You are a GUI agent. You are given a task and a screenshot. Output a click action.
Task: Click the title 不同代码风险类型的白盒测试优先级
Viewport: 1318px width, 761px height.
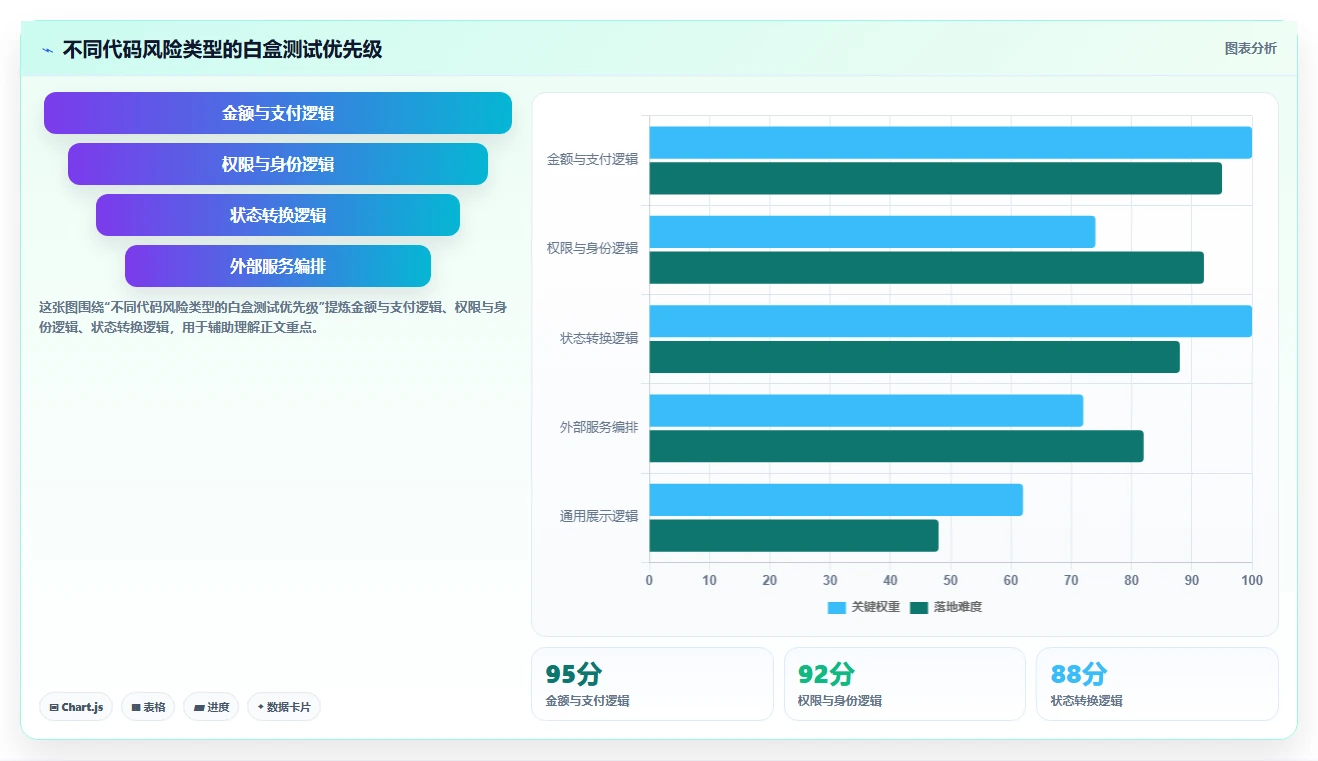[222, 49]
